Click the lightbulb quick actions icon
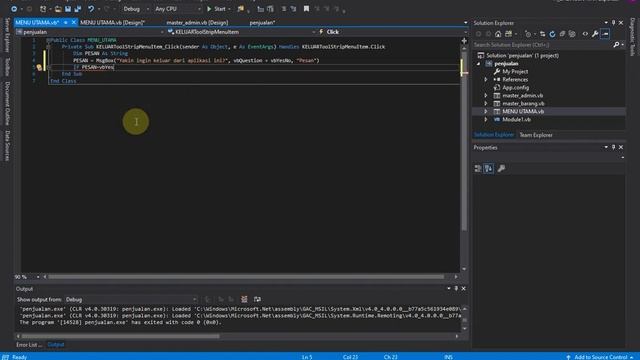Viewport: 640px width, 360px height. click(x=39, y=67)
